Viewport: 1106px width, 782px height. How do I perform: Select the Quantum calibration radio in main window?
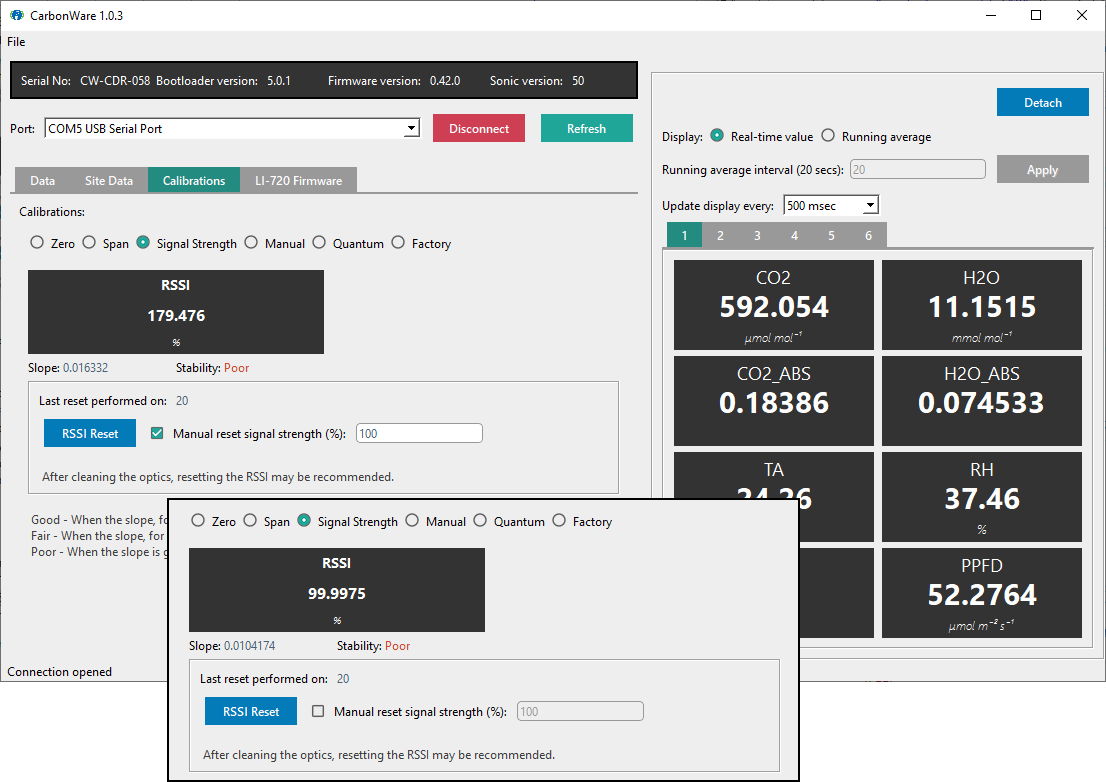click(320, 243)
